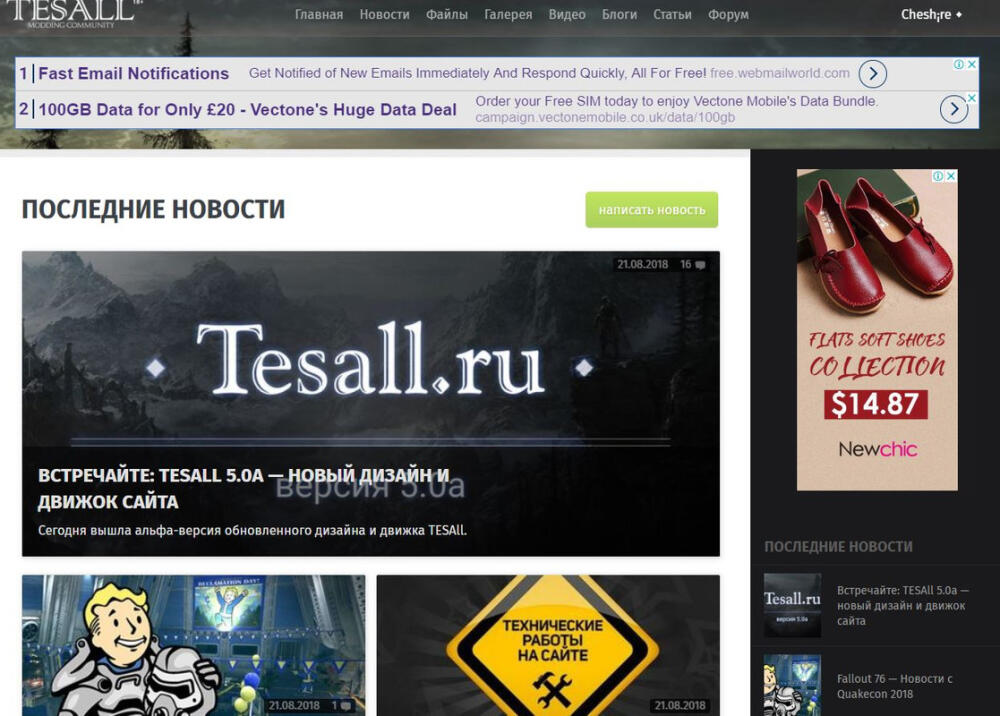Click the $14.87 price tag in ad
Image resolution: width=1000 pixels, height=716 pixels.
876,404
